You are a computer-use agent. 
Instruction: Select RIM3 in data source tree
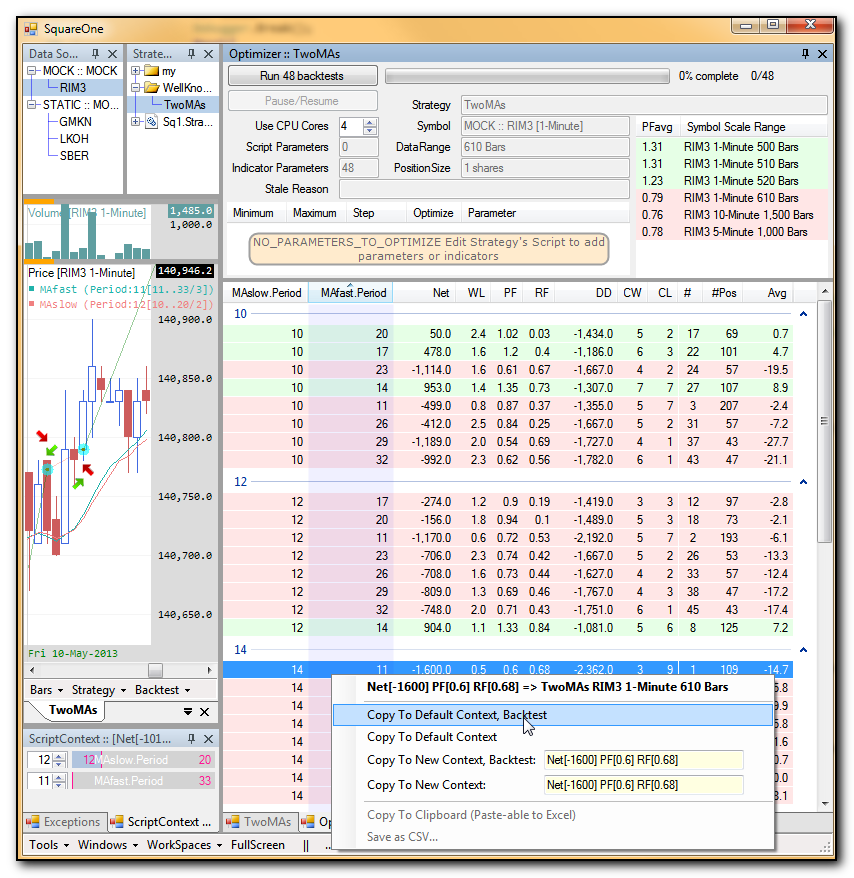(x=73, y=88)
